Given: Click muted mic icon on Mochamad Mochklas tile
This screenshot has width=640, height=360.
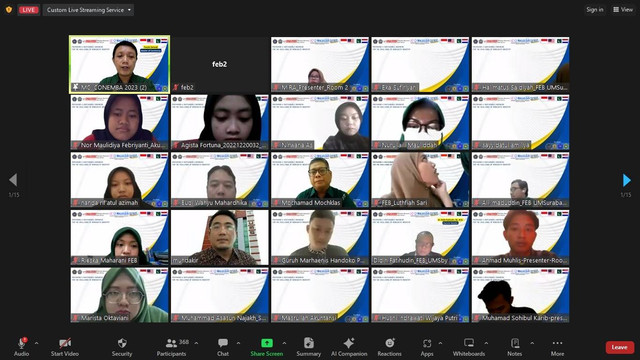Looking at the screenshot, I should (x=276, y=202).
